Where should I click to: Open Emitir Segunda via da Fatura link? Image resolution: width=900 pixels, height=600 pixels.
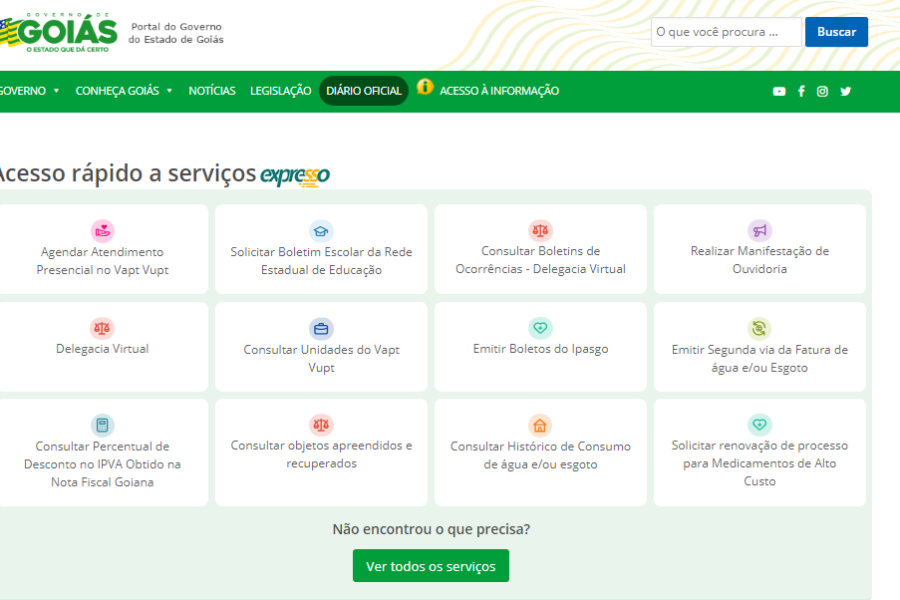pos(759,358)
